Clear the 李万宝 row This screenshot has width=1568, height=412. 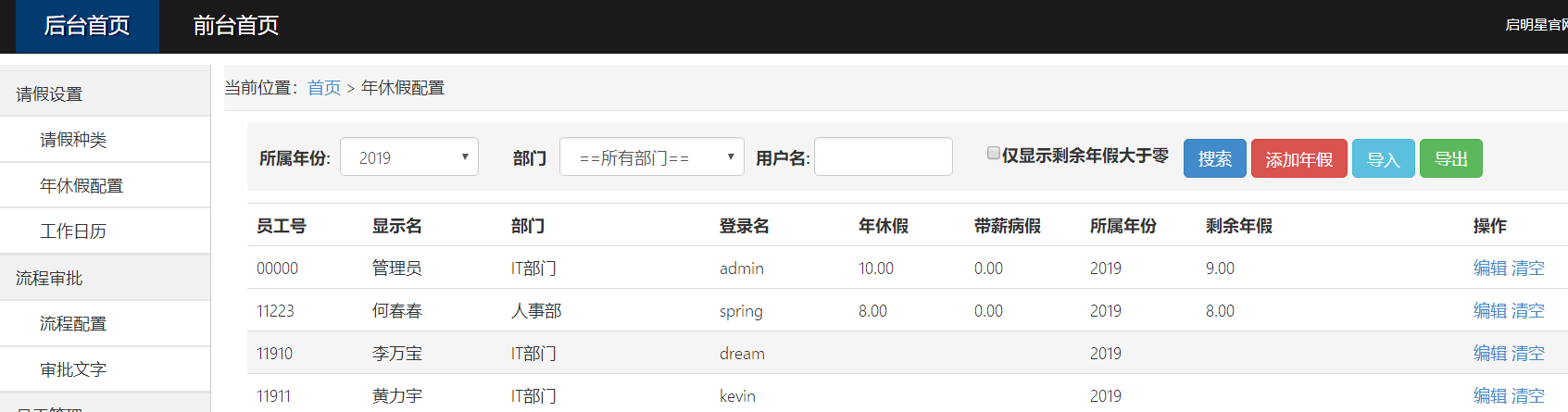(x=1528, y=353)
